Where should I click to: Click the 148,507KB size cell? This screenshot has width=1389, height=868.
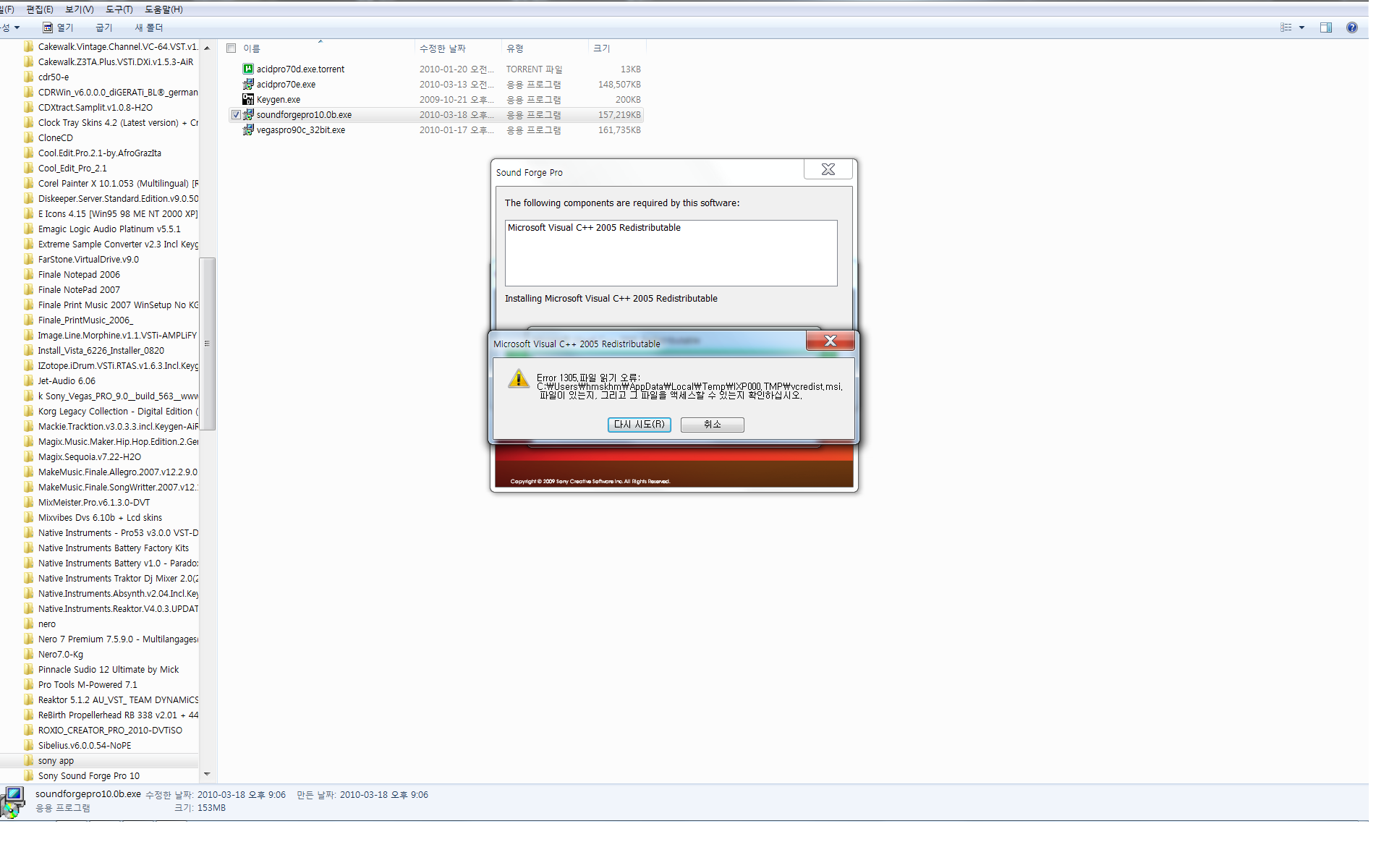click(619, 85)
